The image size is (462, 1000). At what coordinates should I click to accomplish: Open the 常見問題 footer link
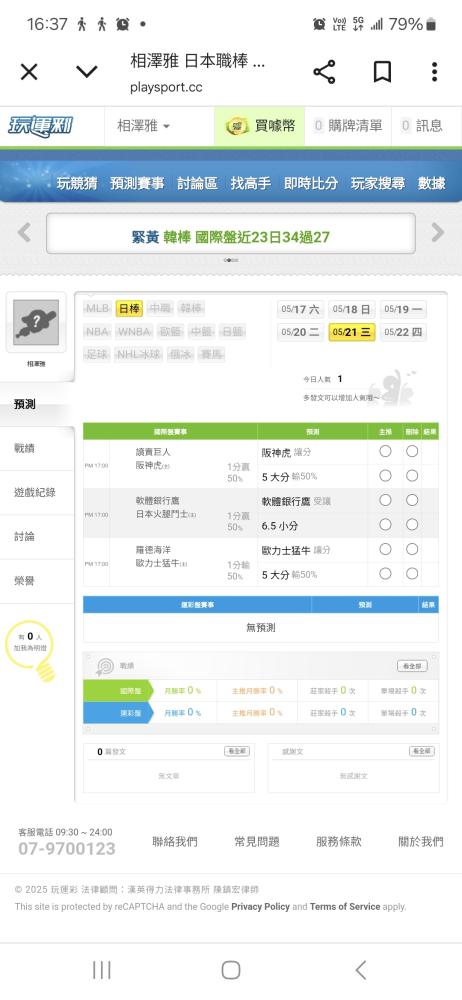[257, 842]
